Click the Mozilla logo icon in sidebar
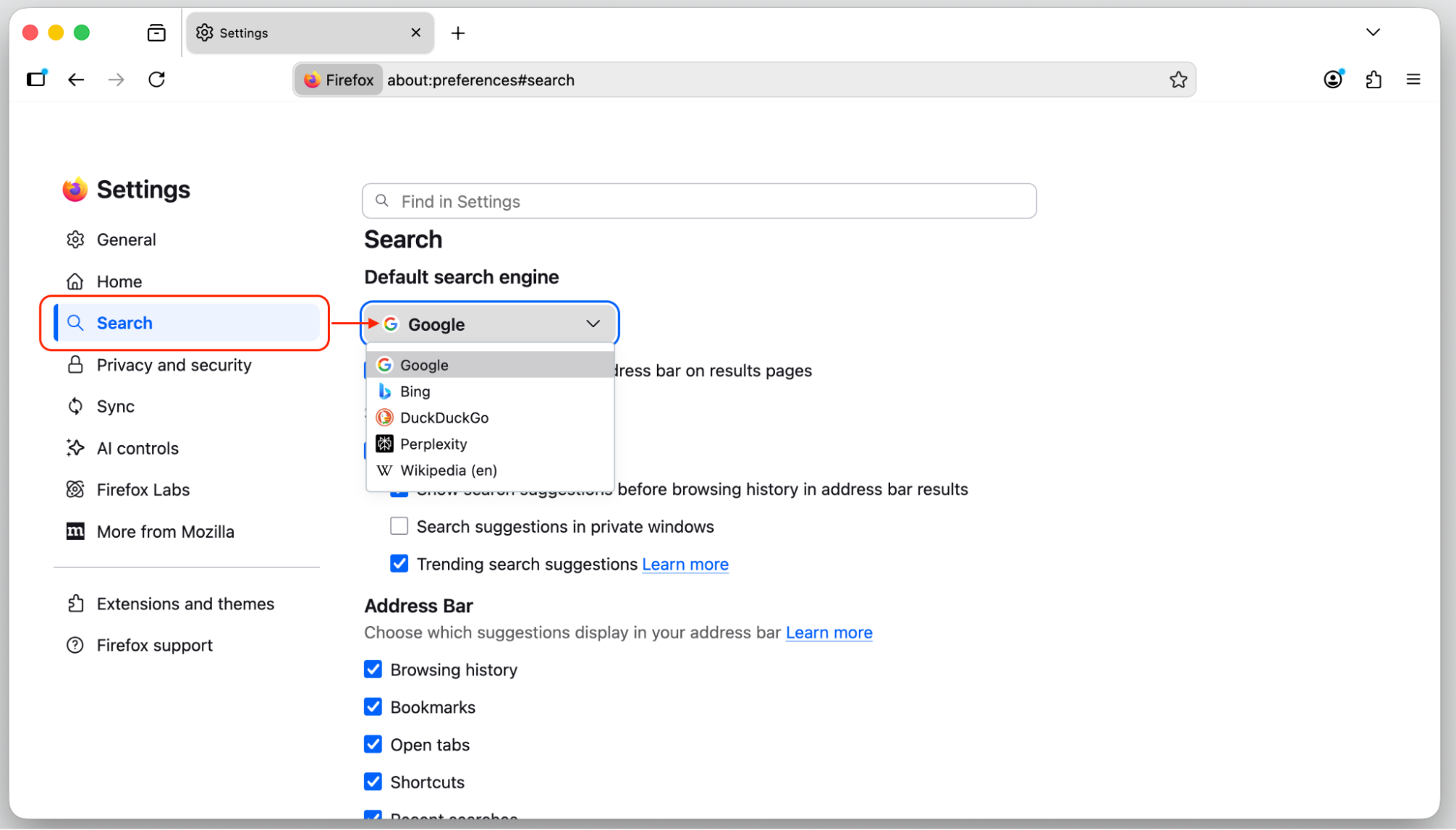Image resolution: width=1456 pixels, height=830 pixels. [x=75, y=531]
